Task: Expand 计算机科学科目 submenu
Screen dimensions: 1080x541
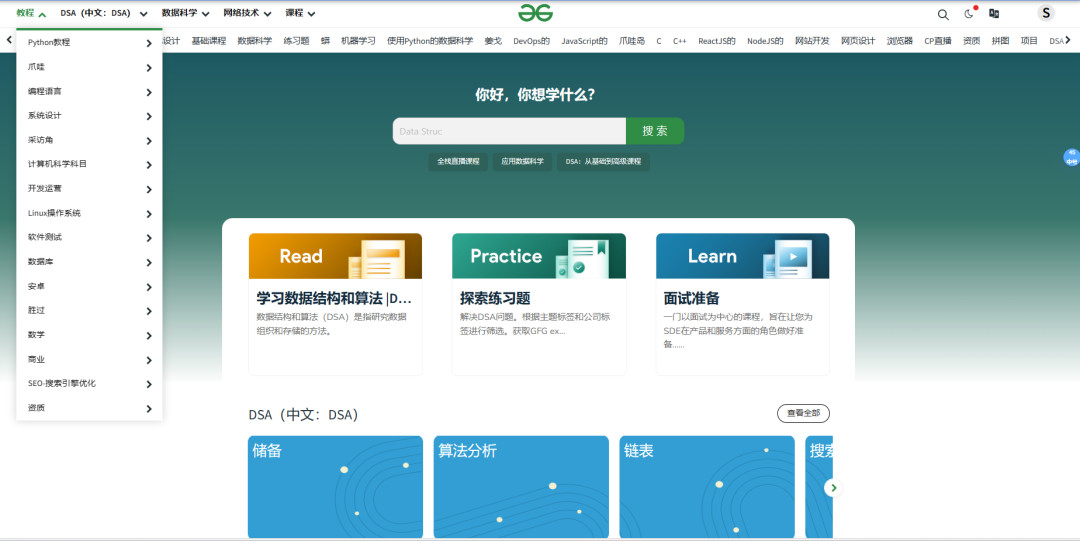Action: click(x=90, y=164)
